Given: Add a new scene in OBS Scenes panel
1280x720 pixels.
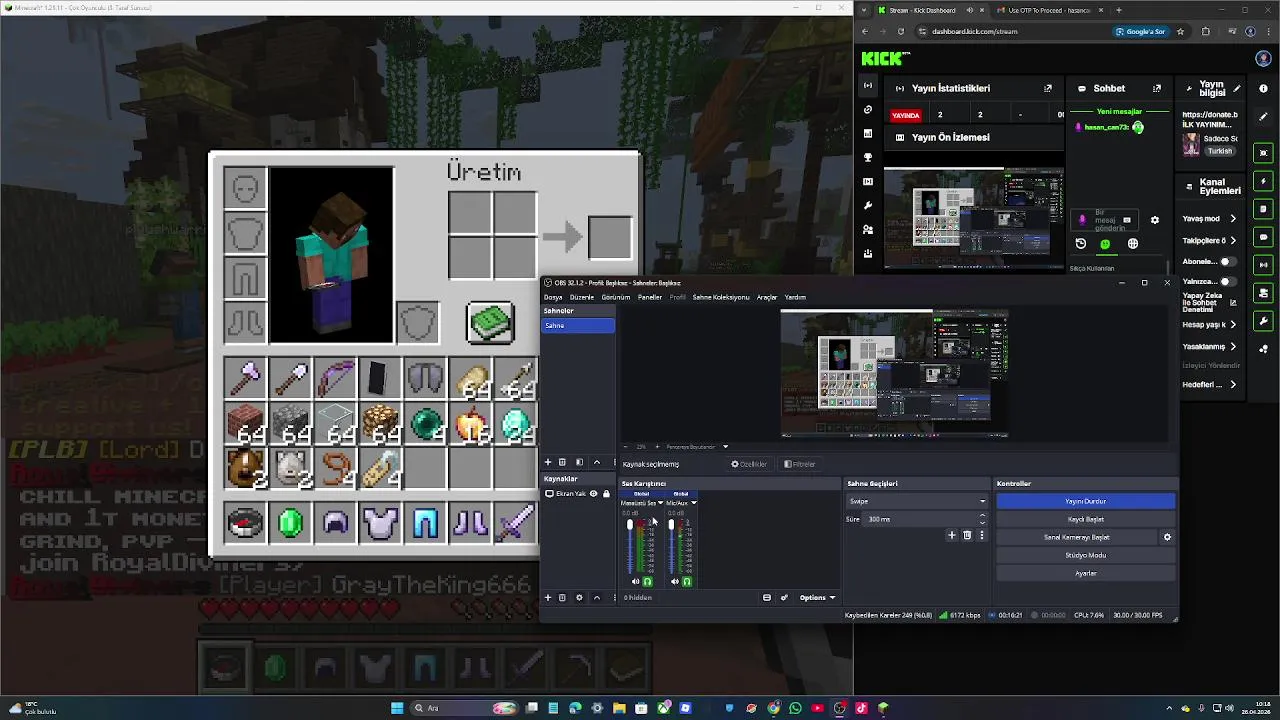Looking at the screenshot, I should [547, 462].
